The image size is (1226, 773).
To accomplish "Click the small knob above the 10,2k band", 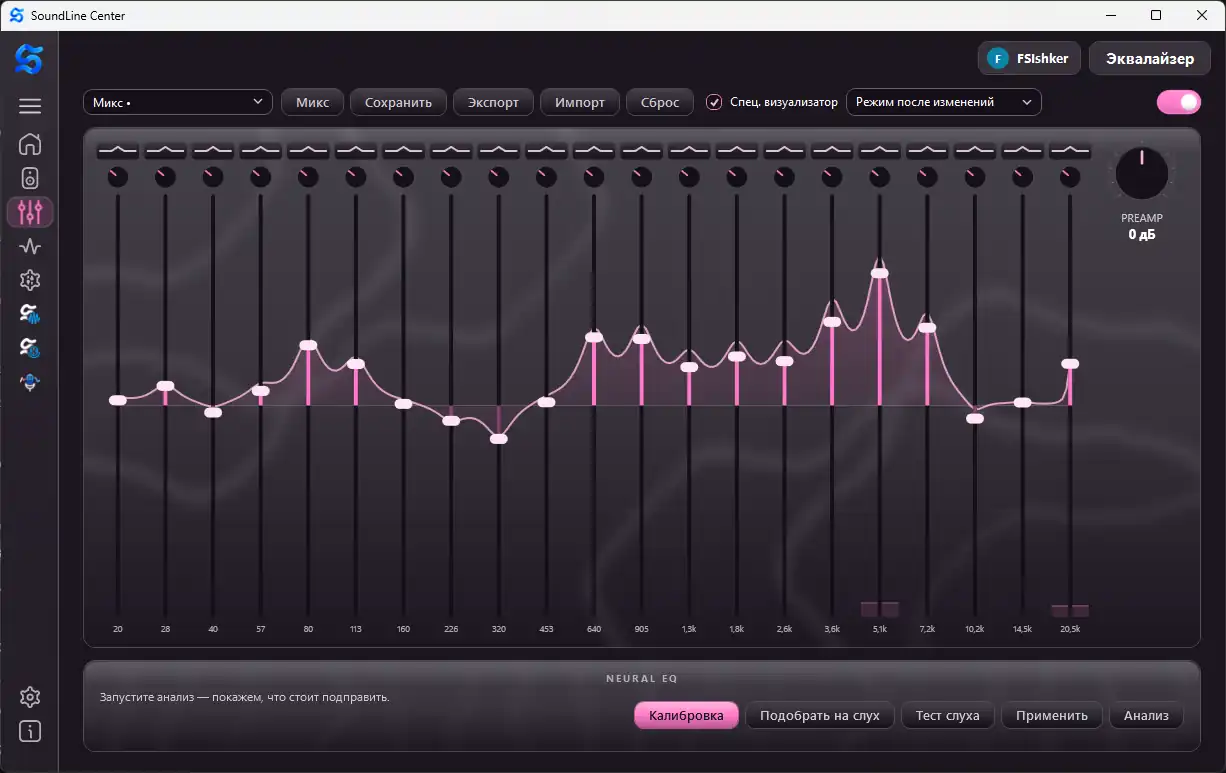I will [975, 178].
